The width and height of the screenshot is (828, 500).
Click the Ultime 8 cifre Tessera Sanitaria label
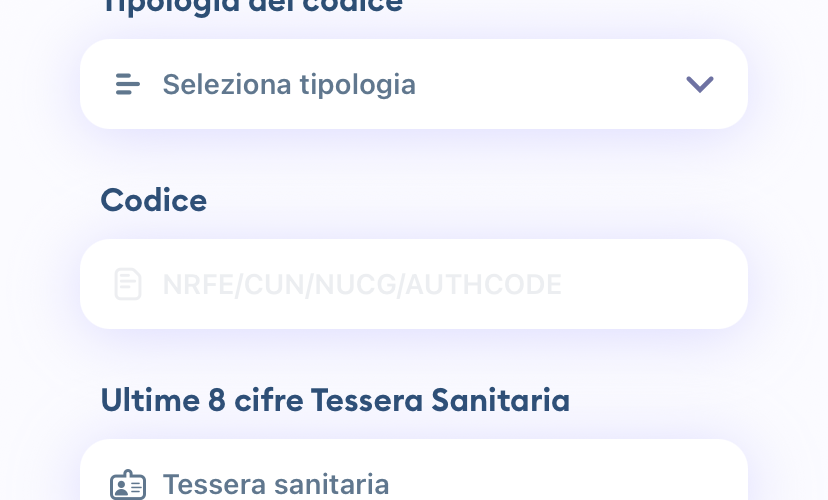(335, 400)
